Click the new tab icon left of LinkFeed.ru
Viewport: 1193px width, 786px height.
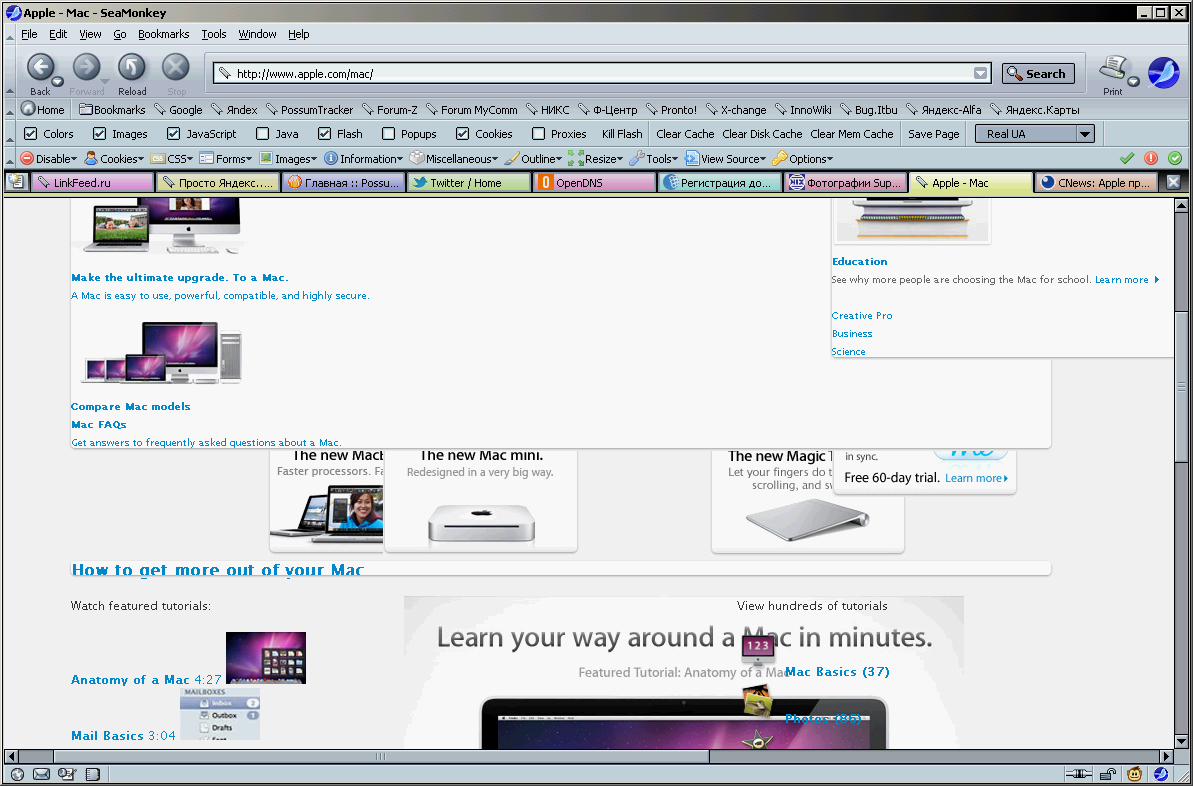point(16,182)
